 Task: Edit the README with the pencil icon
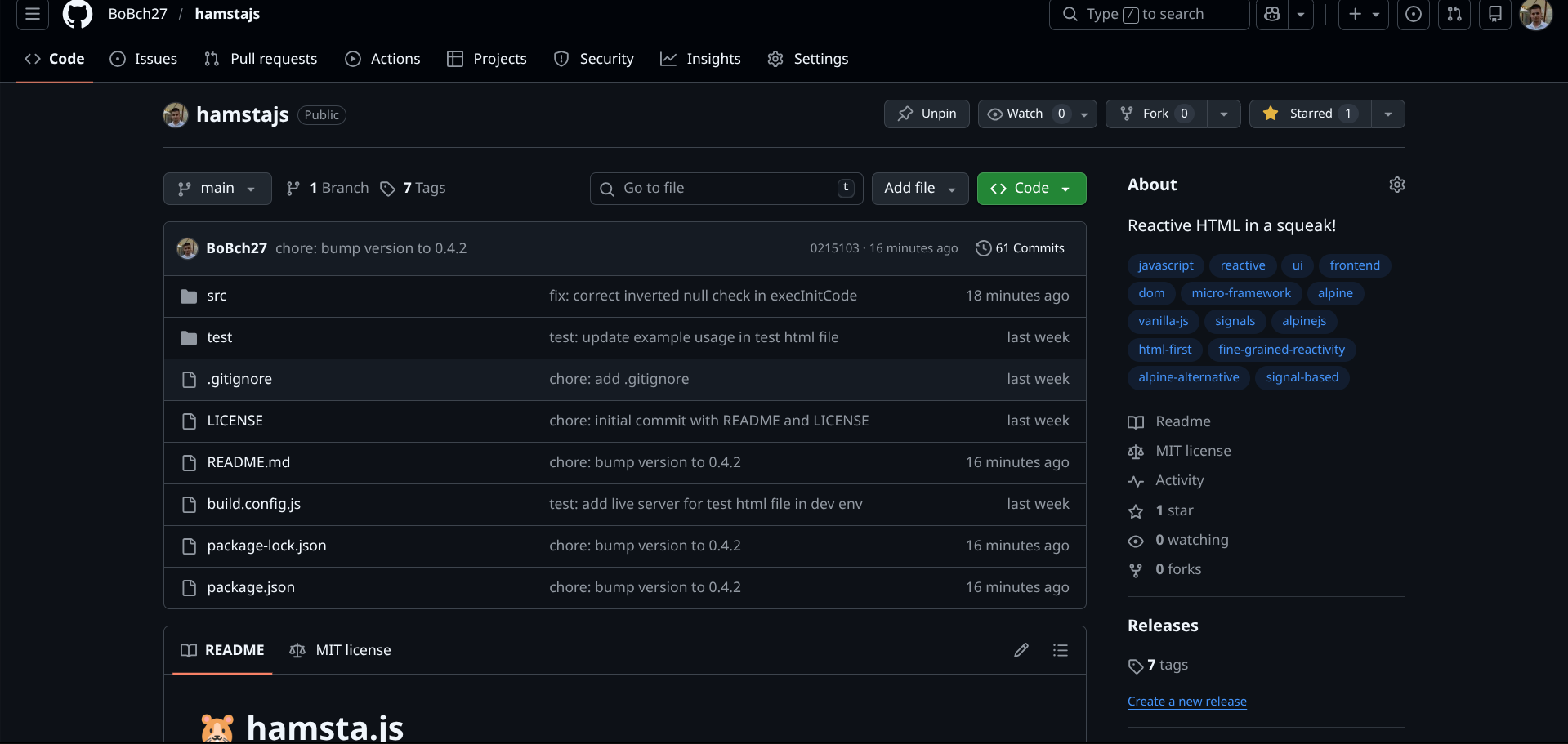[x=1021, y=650]
